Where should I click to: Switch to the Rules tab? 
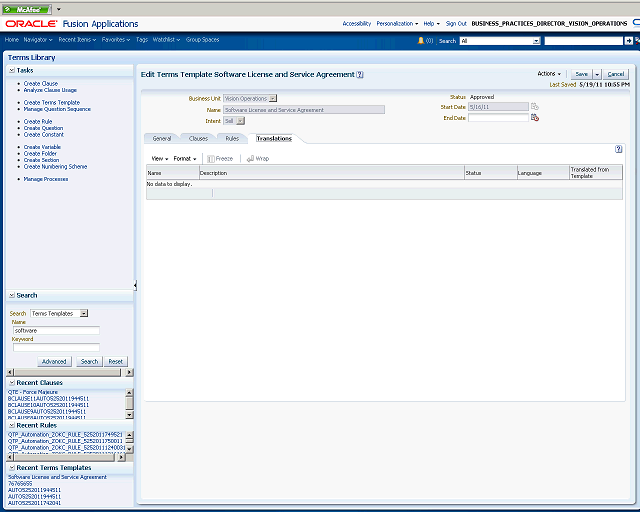(232, 138)
